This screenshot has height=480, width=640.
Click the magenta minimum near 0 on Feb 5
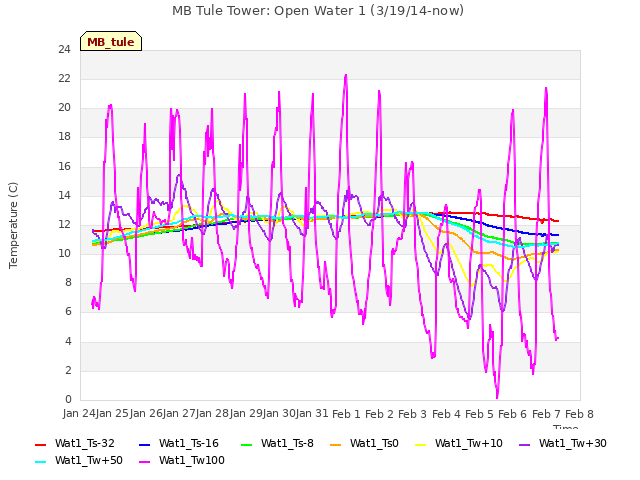pyautogui.click(x=497, y=397)
